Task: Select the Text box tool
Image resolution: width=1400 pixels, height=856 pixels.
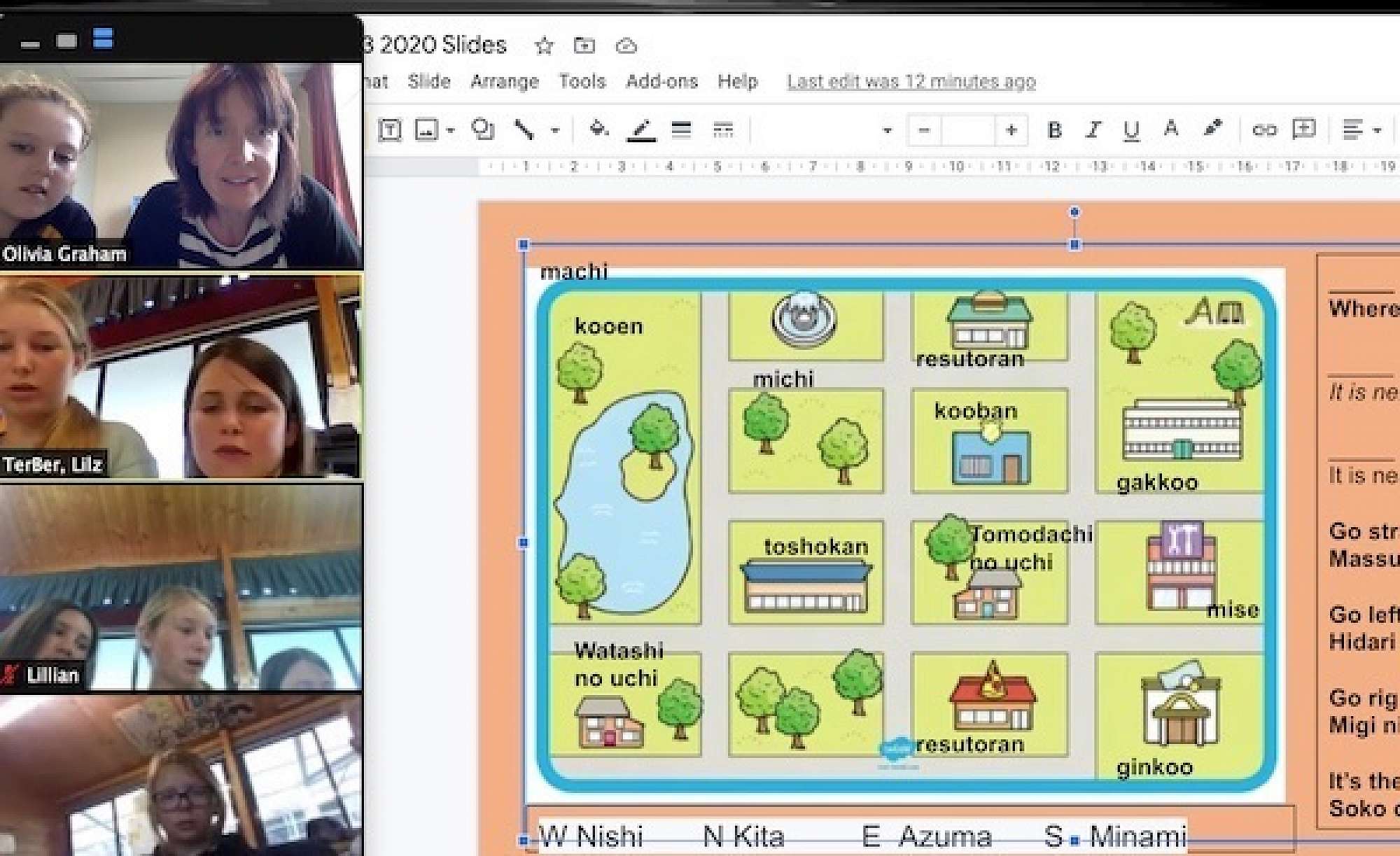Action: click(x=389, y=130)
